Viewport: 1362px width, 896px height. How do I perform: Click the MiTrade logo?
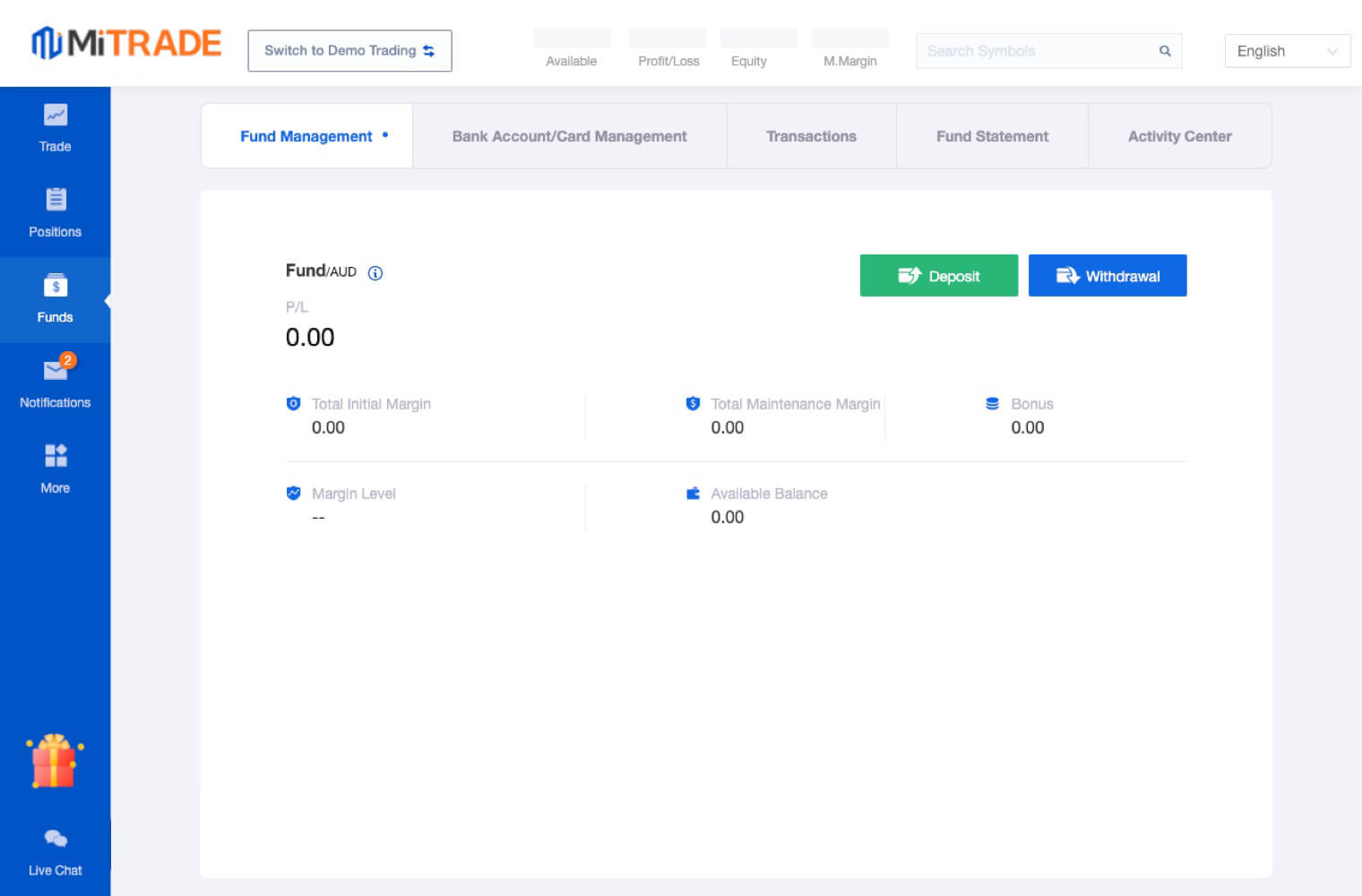coord(126,43)
